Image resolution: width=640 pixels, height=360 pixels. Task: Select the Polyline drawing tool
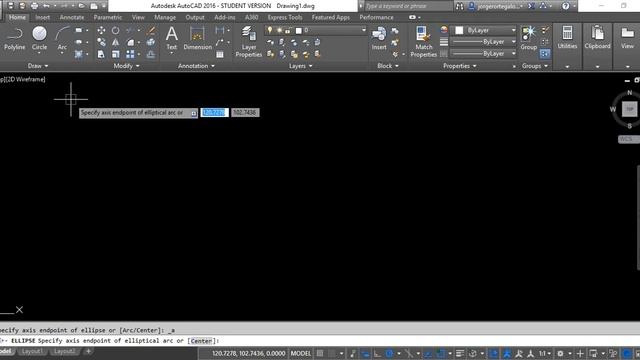click(x=14, y=38)
